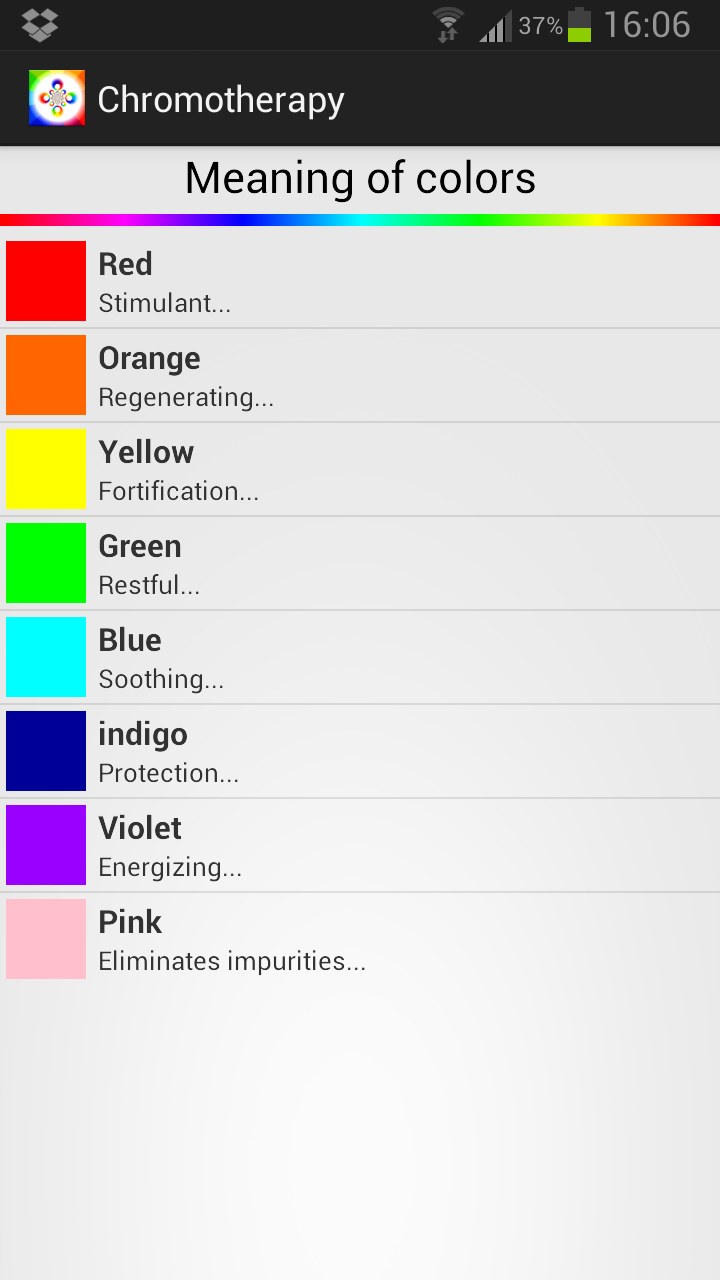
Task: Tap the yellow color square
Action: tap(46, 469)
